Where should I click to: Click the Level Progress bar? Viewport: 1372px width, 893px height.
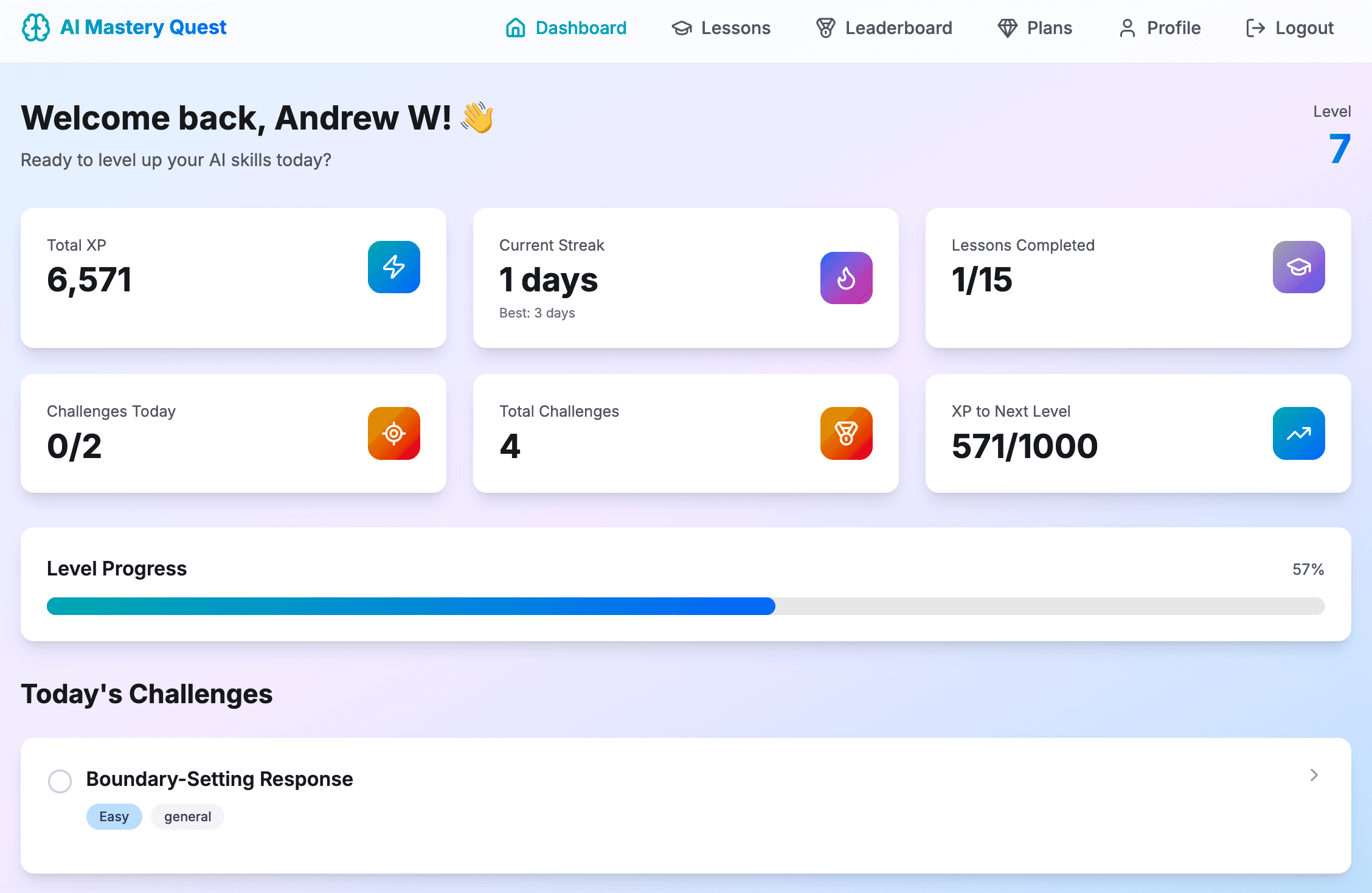coord(685,606)
